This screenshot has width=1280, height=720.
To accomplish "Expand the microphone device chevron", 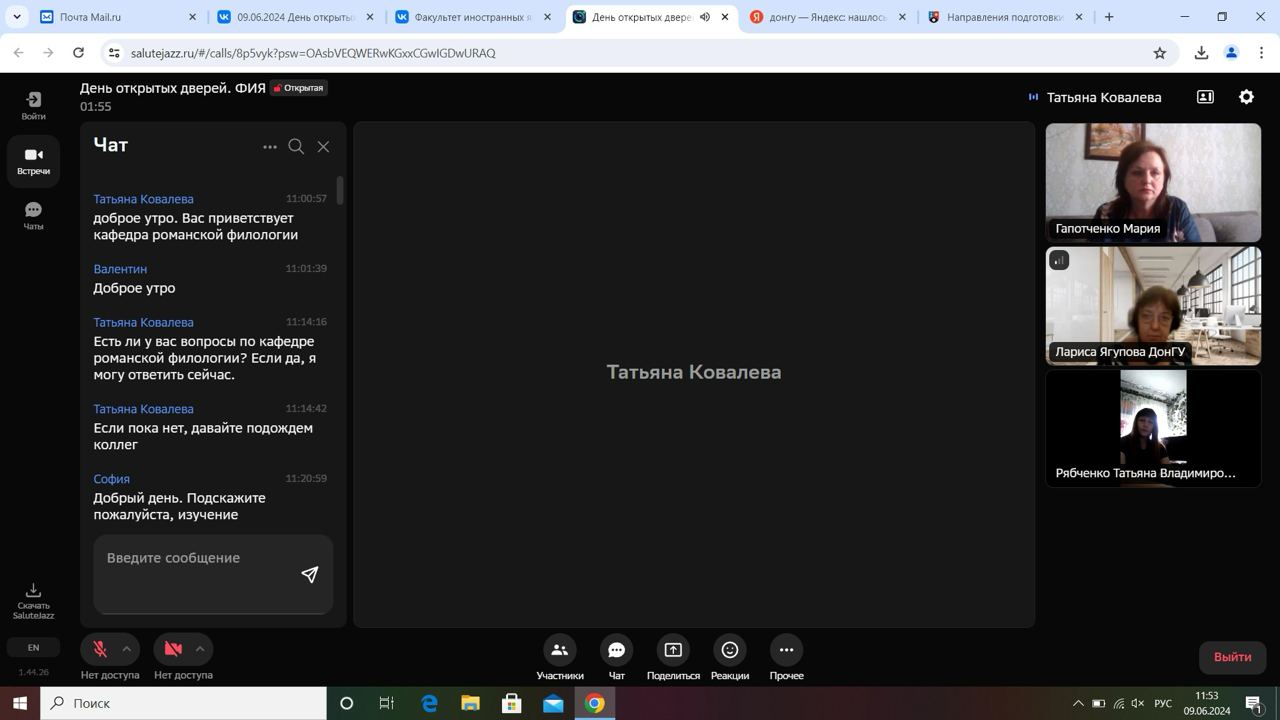I will [x=127, y=649].
